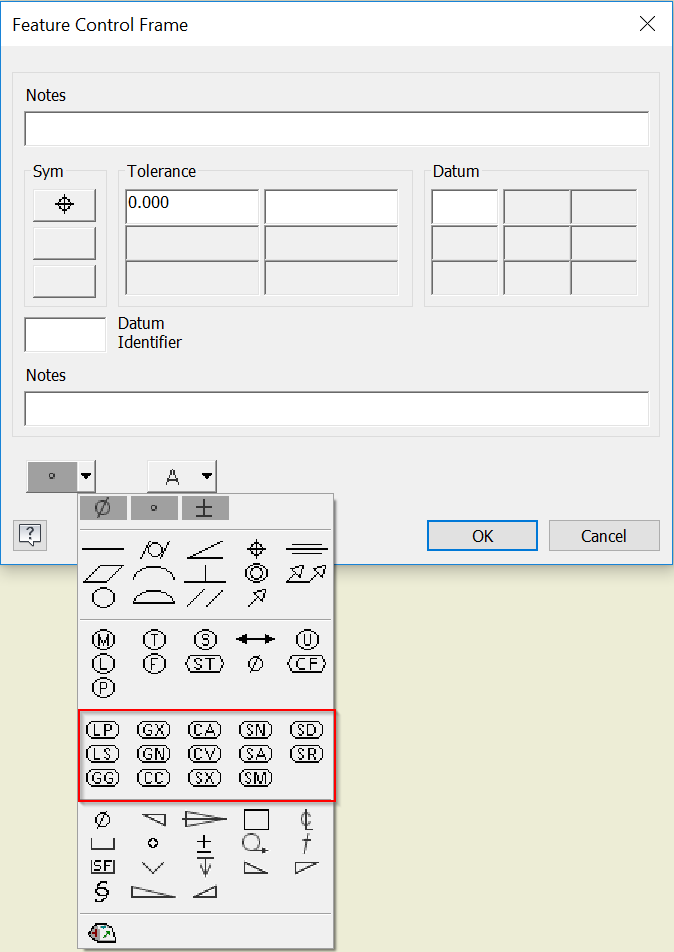674x952 pixels.
Task: Insert the projected tolerance zone (P) symbol
Action: tap(103, 685)
